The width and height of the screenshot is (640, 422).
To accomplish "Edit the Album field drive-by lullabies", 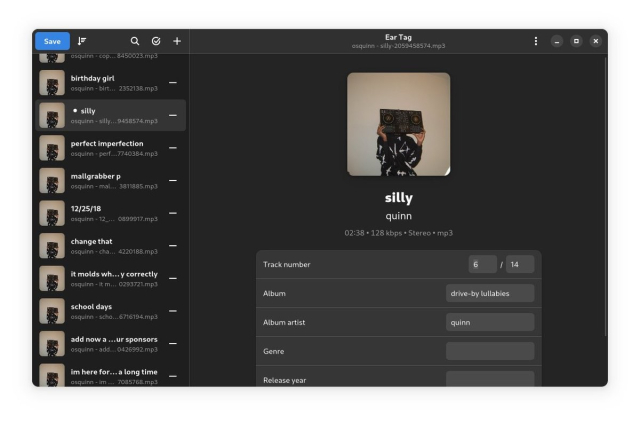I will [x=490, y=293].
